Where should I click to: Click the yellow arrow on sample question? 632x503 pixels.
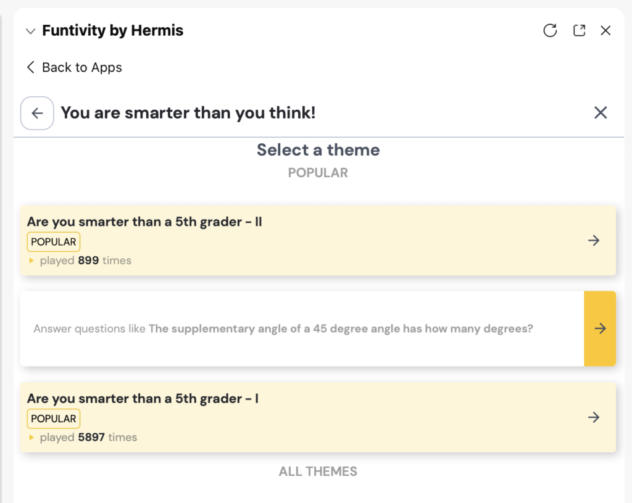point(600,328)
